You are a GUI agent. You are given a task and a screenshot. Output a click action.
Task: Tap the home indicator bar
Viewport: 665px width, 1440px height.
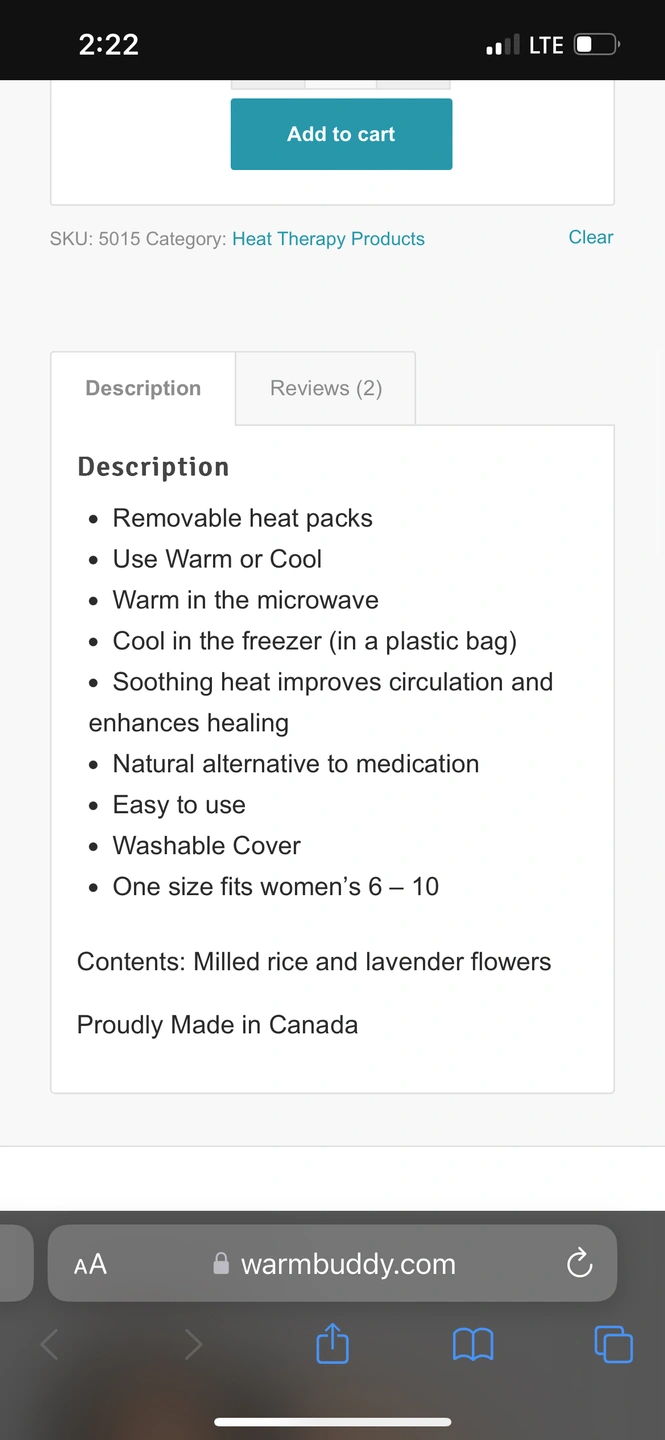point(332,1422)
